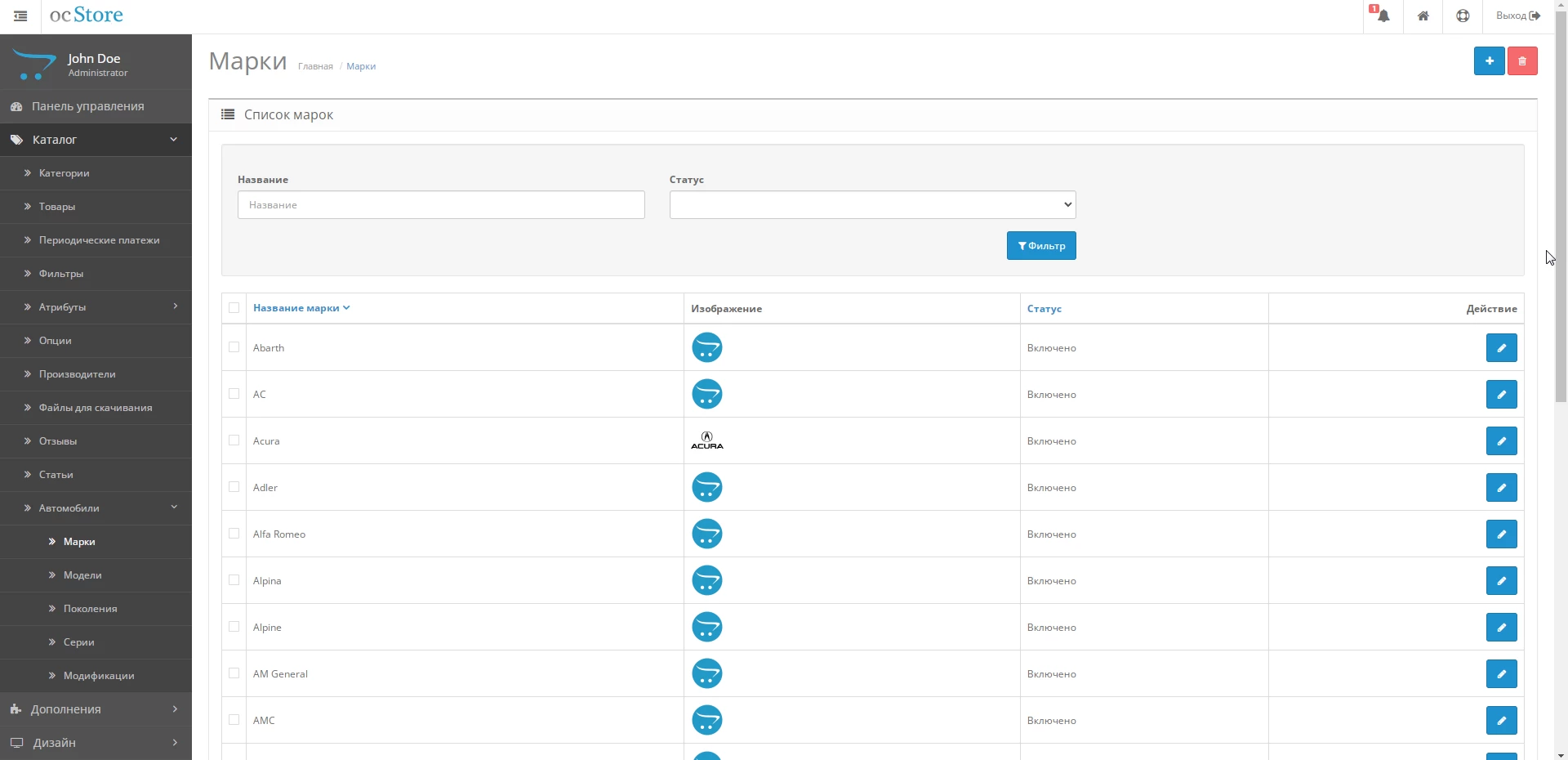Open Файлы для скачивания menu item
Viewport: 1568px width, 760px height.
pos(96,408)
